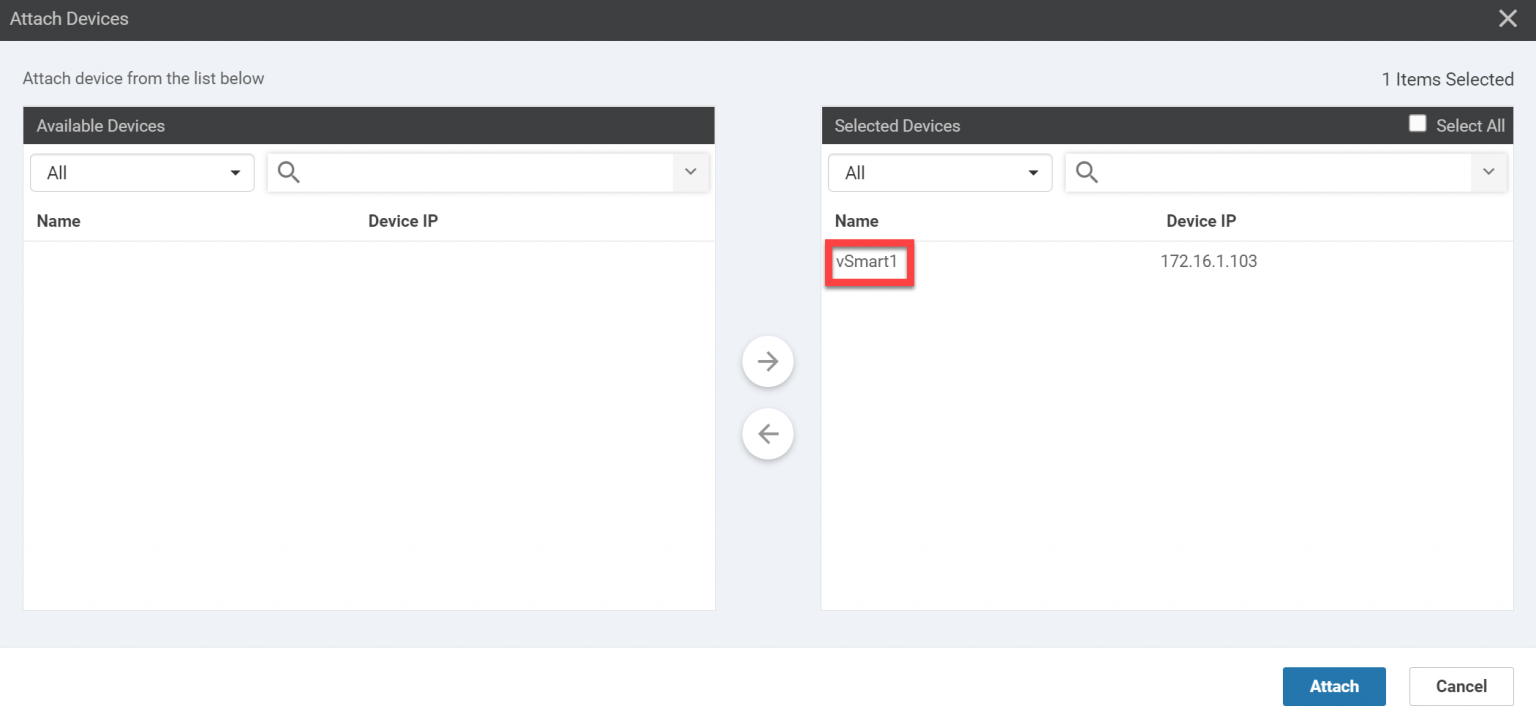
Task: Enable the Select All checkbox
Action: pos(1417,122)
